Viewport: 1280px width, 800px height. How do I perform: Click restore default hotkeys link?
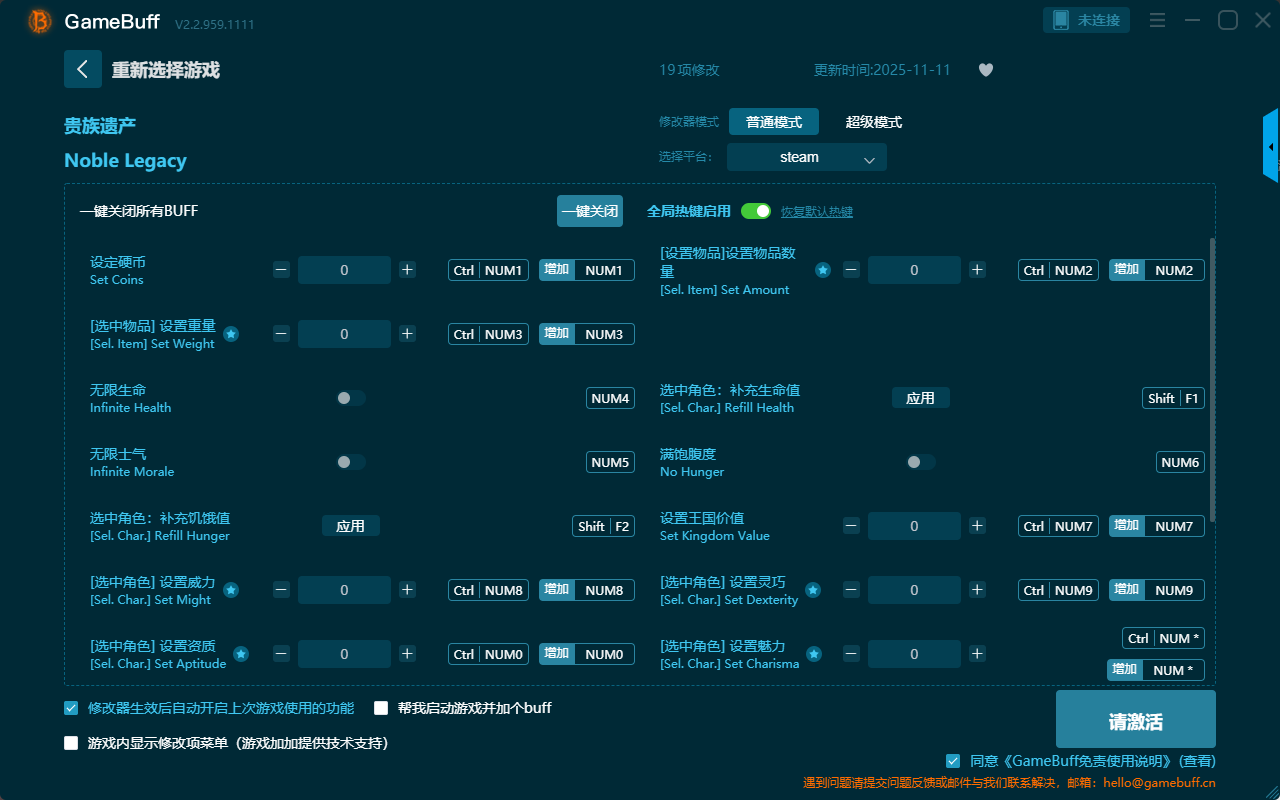click(816, 212)
